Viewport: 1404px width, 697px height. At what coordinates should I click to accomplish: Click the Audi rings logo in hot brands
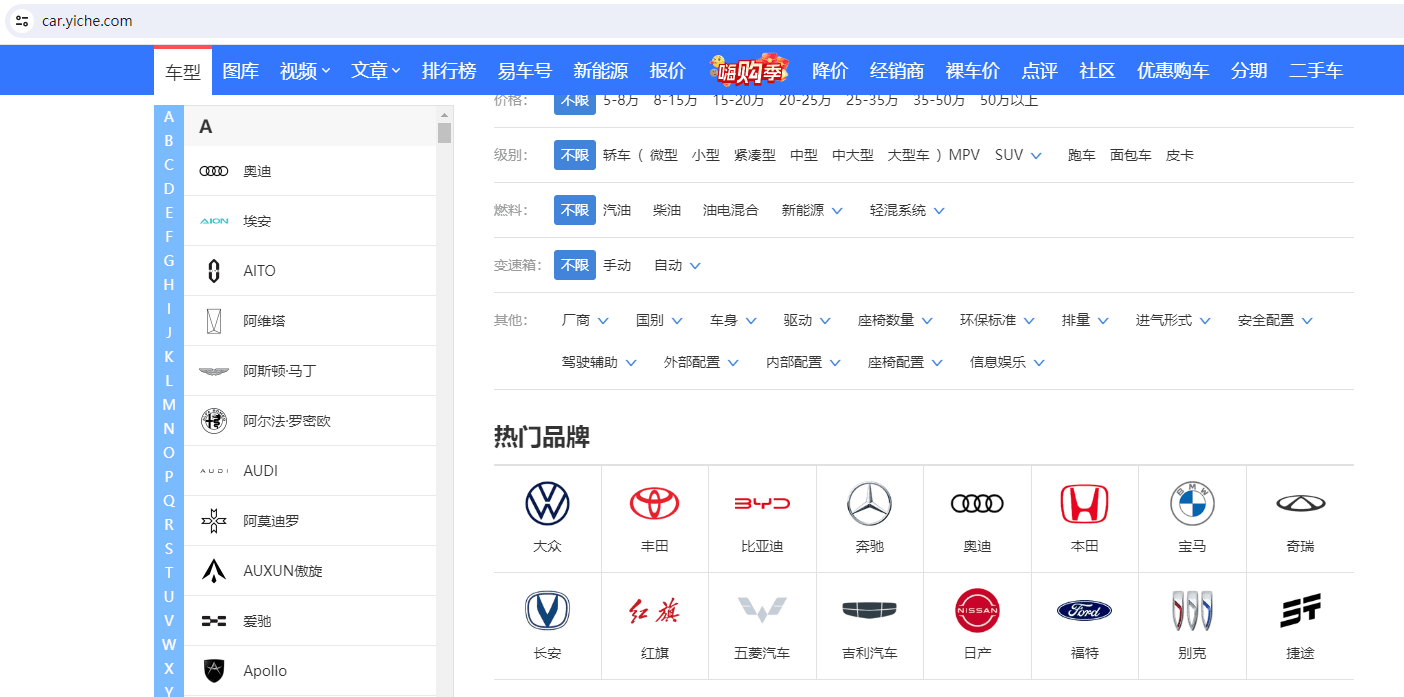(977, 503)
